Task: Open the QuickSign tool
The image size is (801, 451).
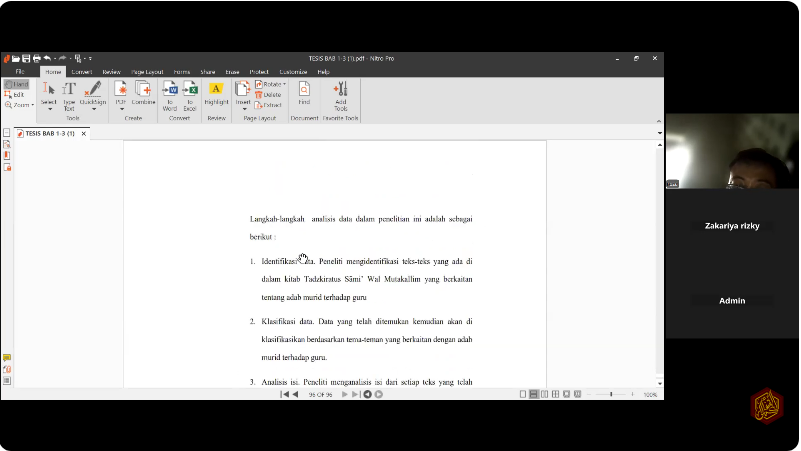Action: coord(93,95)
